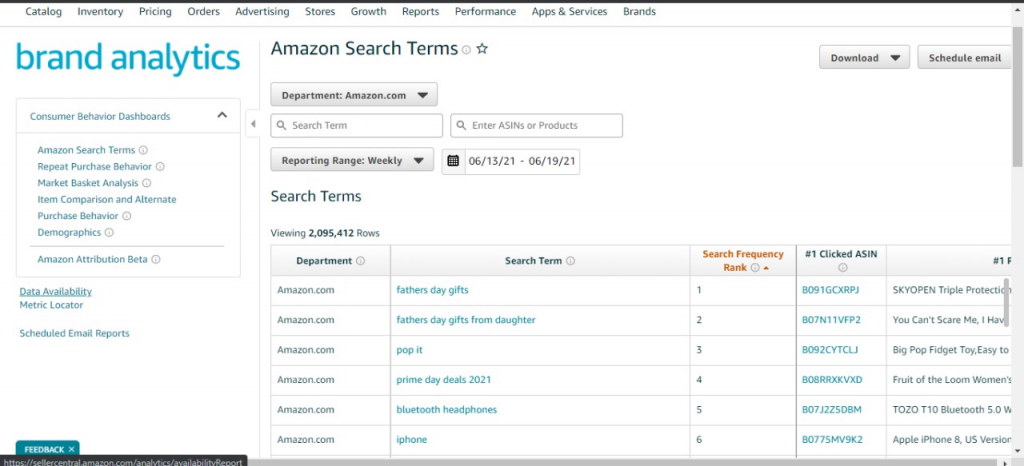Click search term 'fathers day gifts from daughter'
This screenshot has height=466, width=1024.
pyautogui.click(x=466, y=320)
